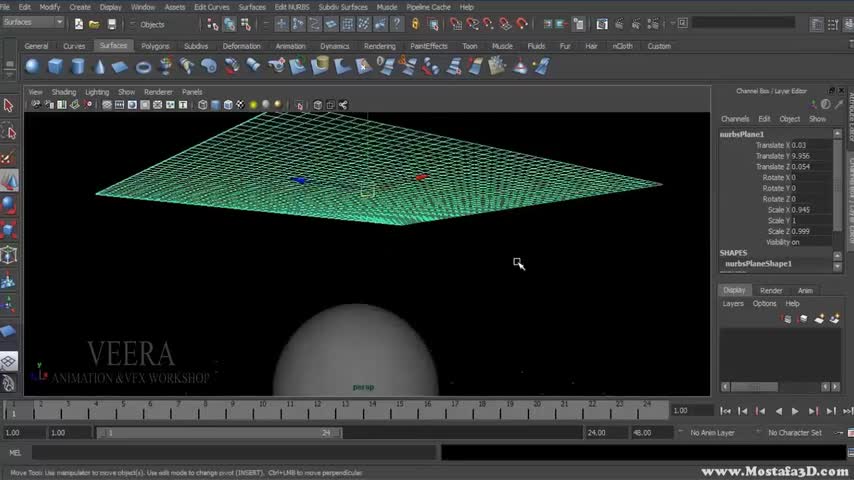Viewport: 854px width, 480px height.
Task: Jump to the start of playback range
Action: tap(725, 410)
